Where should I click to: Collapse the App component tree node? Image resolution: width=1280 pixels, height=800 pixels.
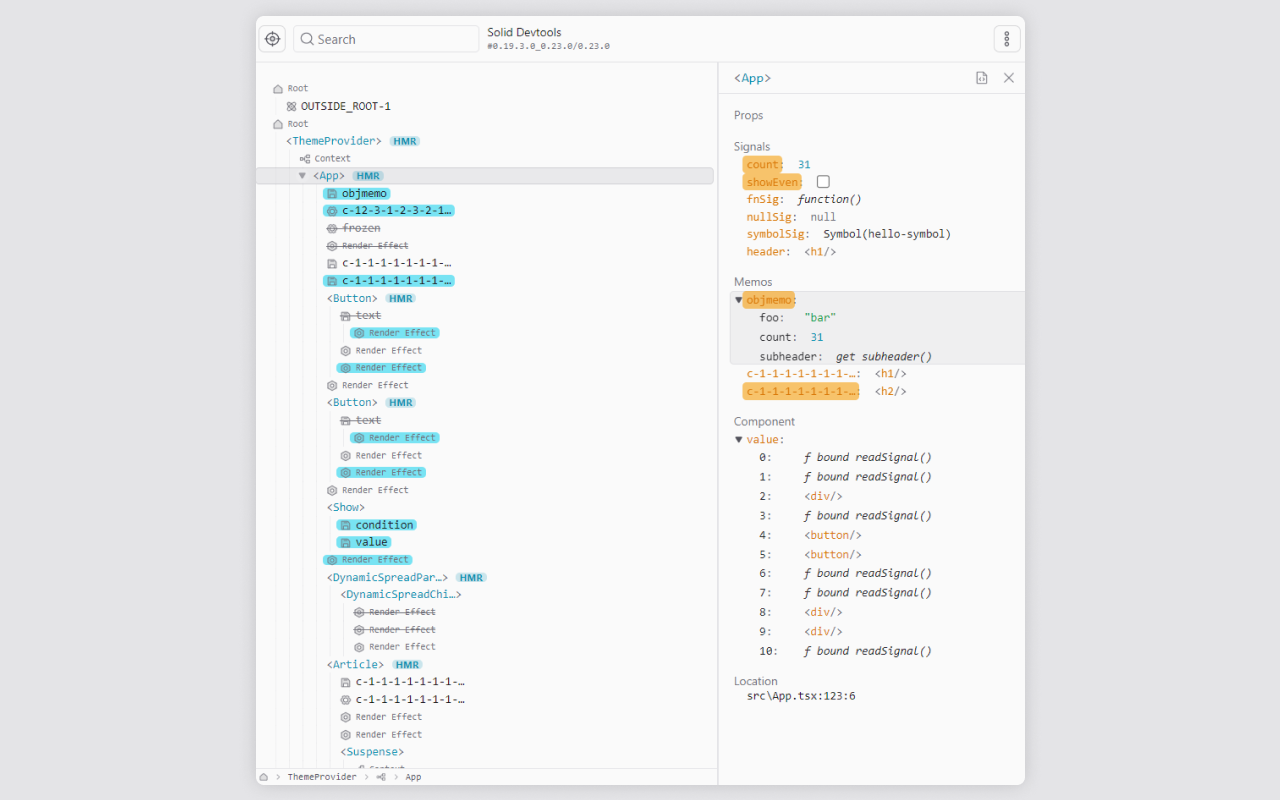pyautogui.click(x=302, y=174)
